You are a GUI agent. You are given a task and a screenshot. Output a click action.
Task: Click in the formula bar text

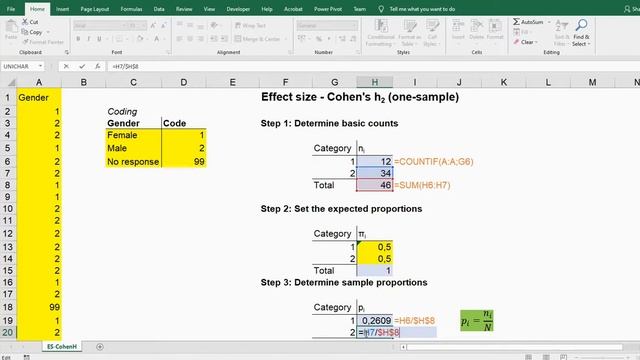click(x=125, y=66)
